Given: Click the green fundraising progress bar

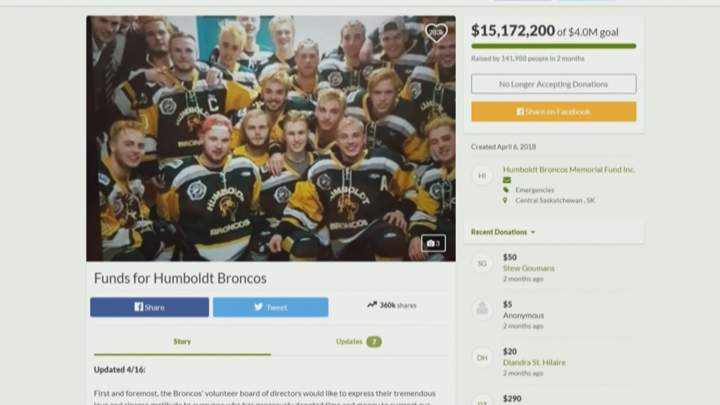Looking at the screenshot, I should [553, 46].
